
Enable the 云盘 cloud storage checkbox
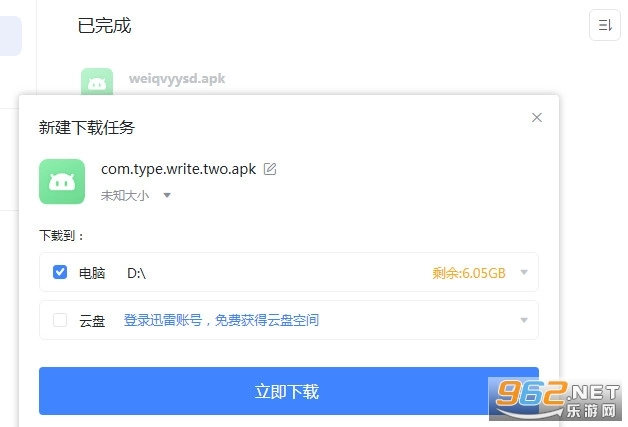[60, 320]
